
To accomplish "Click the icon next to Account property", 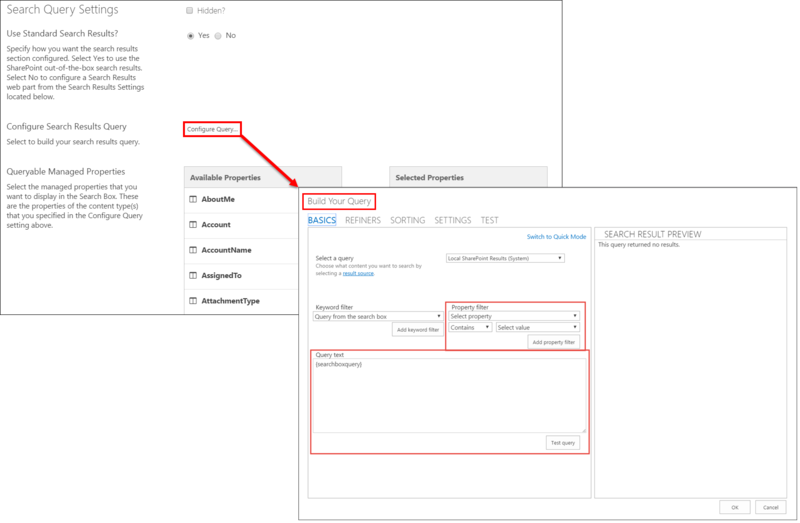I will pyautogui.click(x=193, y=225).
